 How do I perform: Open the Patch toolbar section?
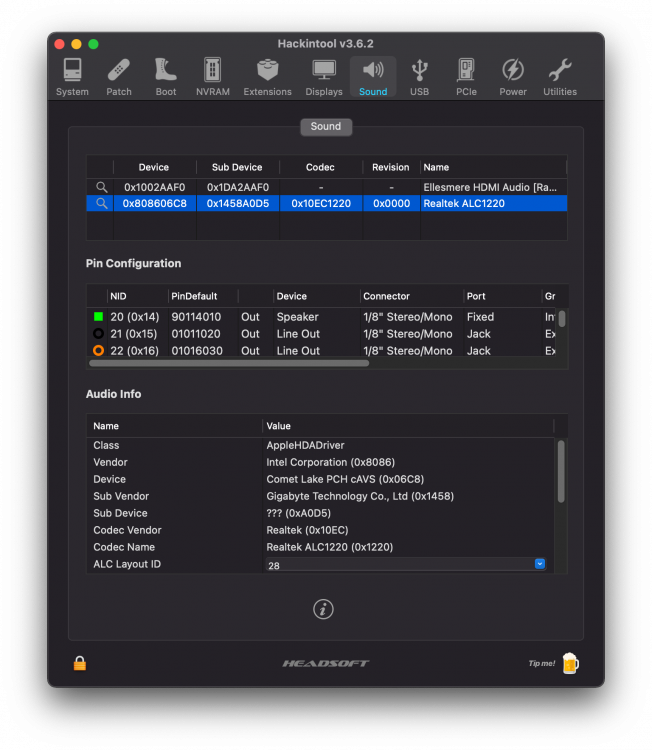tap(119, 77)
